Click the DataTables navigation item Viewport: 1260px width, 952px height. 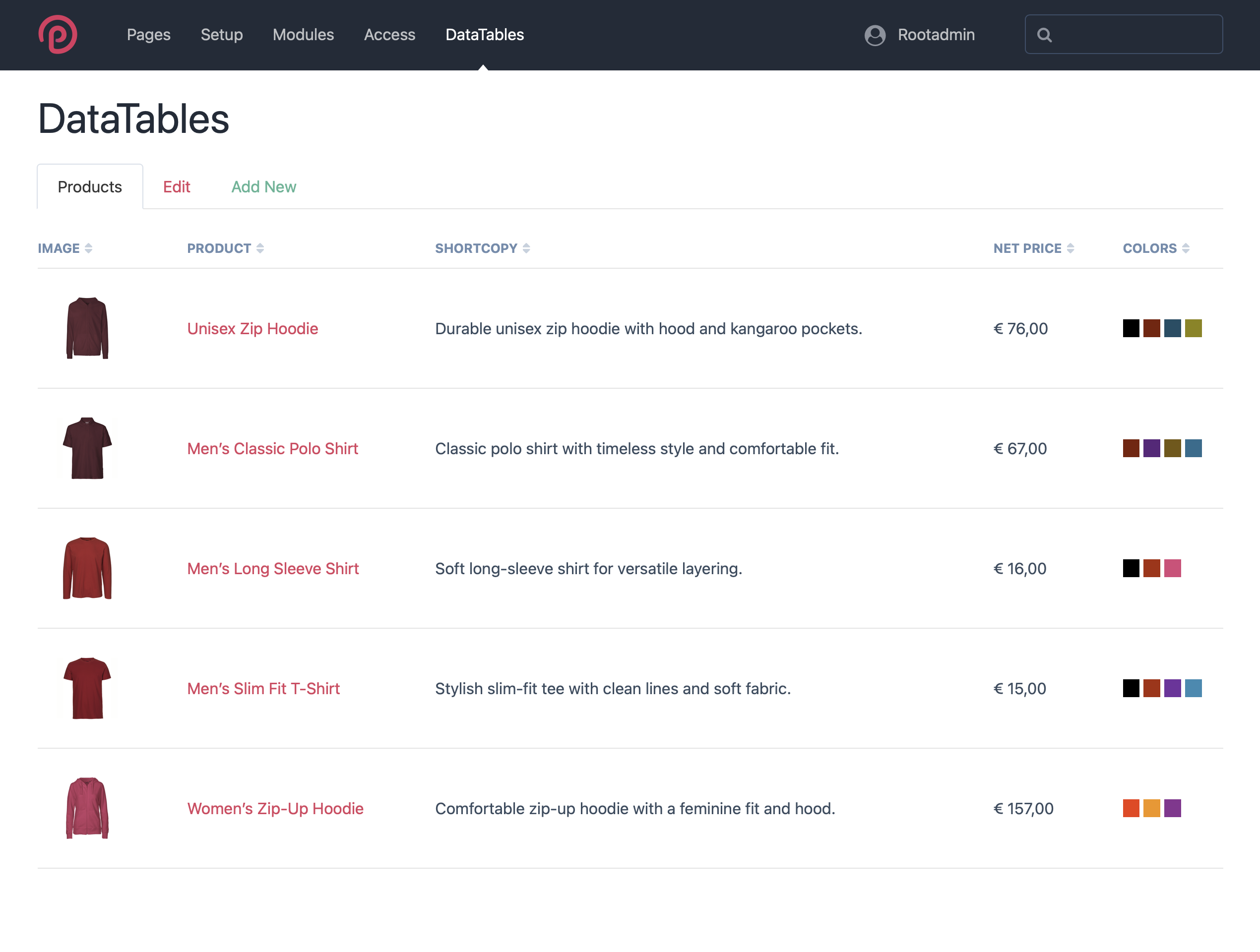(484, 35)
